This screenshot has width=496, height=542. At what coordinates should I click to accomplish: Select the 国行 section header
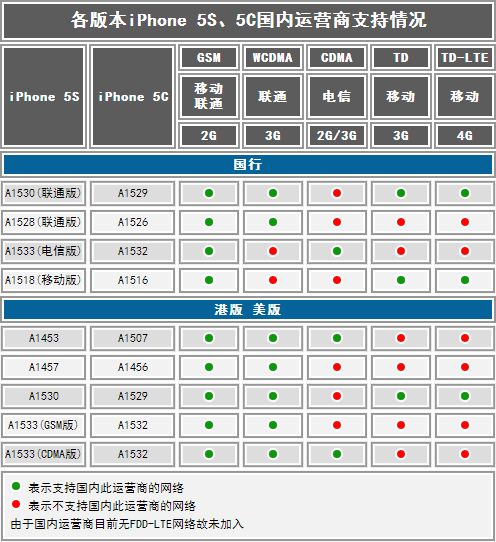point(248,165)
